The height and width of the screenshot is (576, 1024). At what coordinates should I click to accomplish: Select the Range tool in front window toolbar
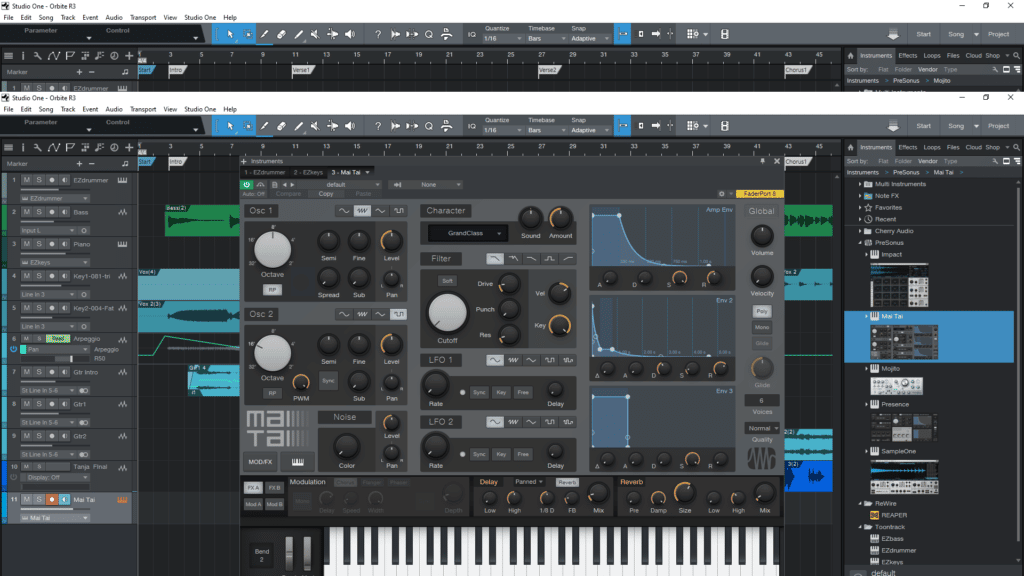coord(248,126)
